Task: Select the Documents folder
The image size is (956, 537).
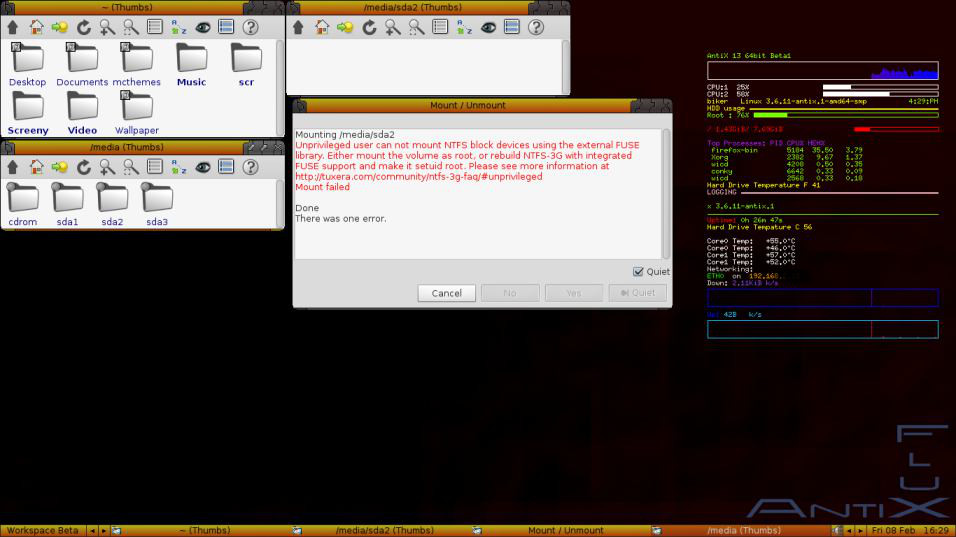Action: pyautogui.click(x=82, y=65)
